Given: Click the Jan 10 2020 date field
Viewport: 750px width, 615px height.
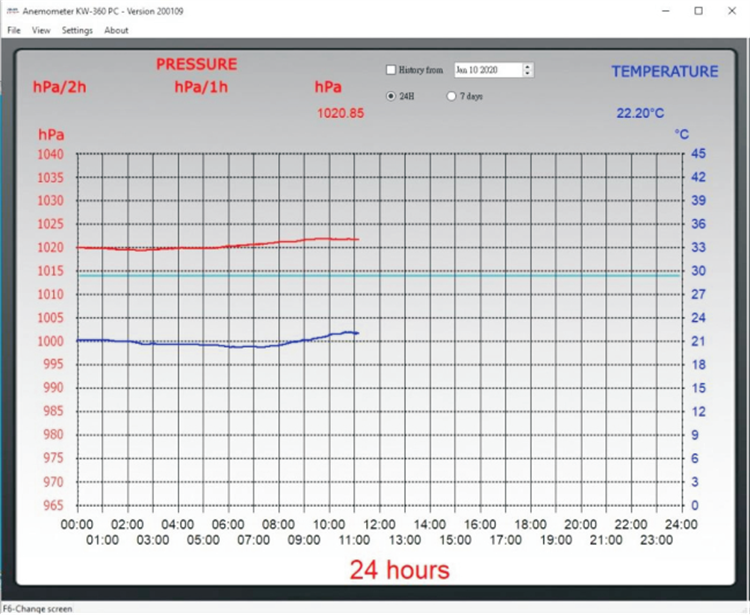Looking at the screenshot, I should 487,70.
